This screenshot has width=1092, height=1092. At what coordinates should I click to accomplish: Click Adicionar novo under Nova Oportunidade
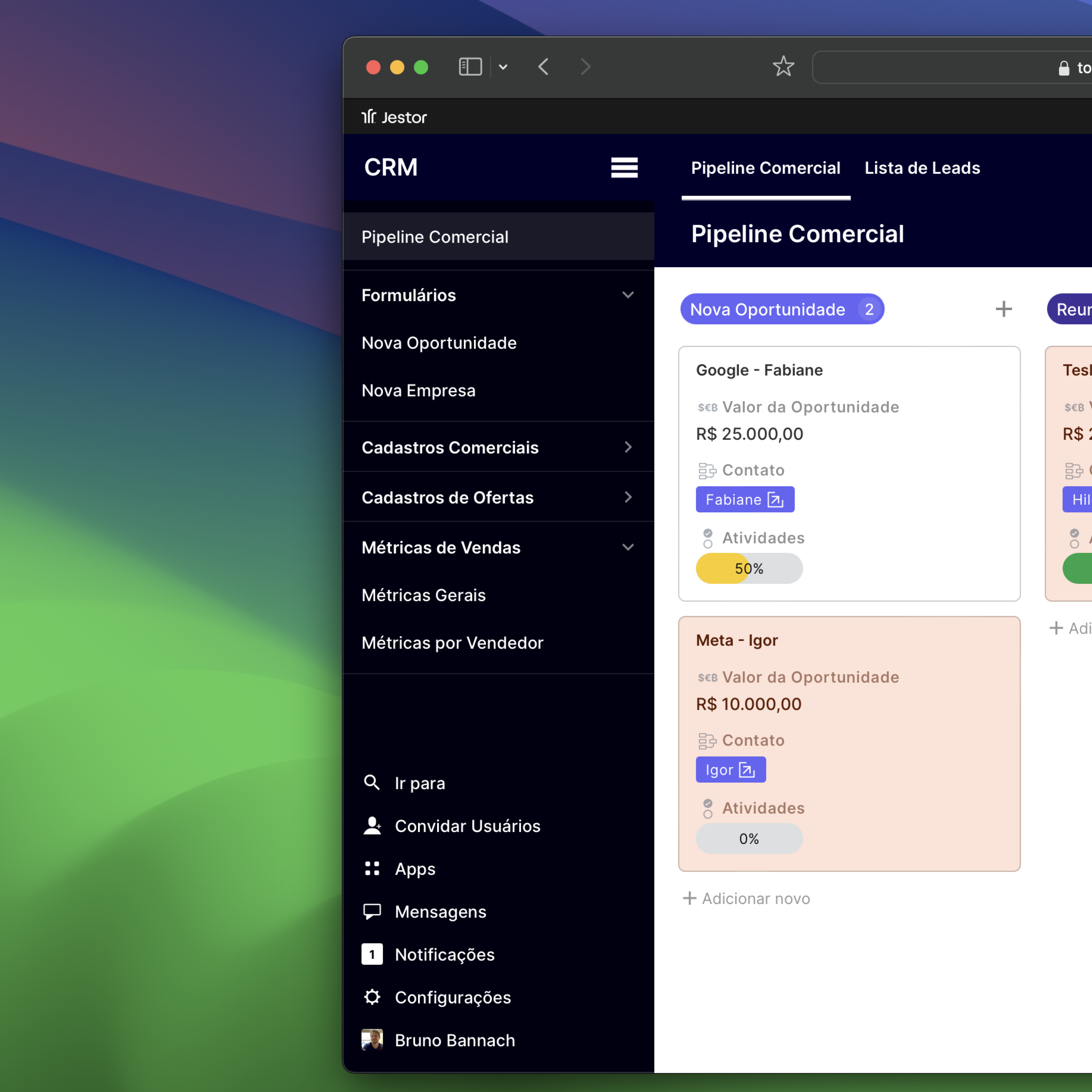(747, 899)
